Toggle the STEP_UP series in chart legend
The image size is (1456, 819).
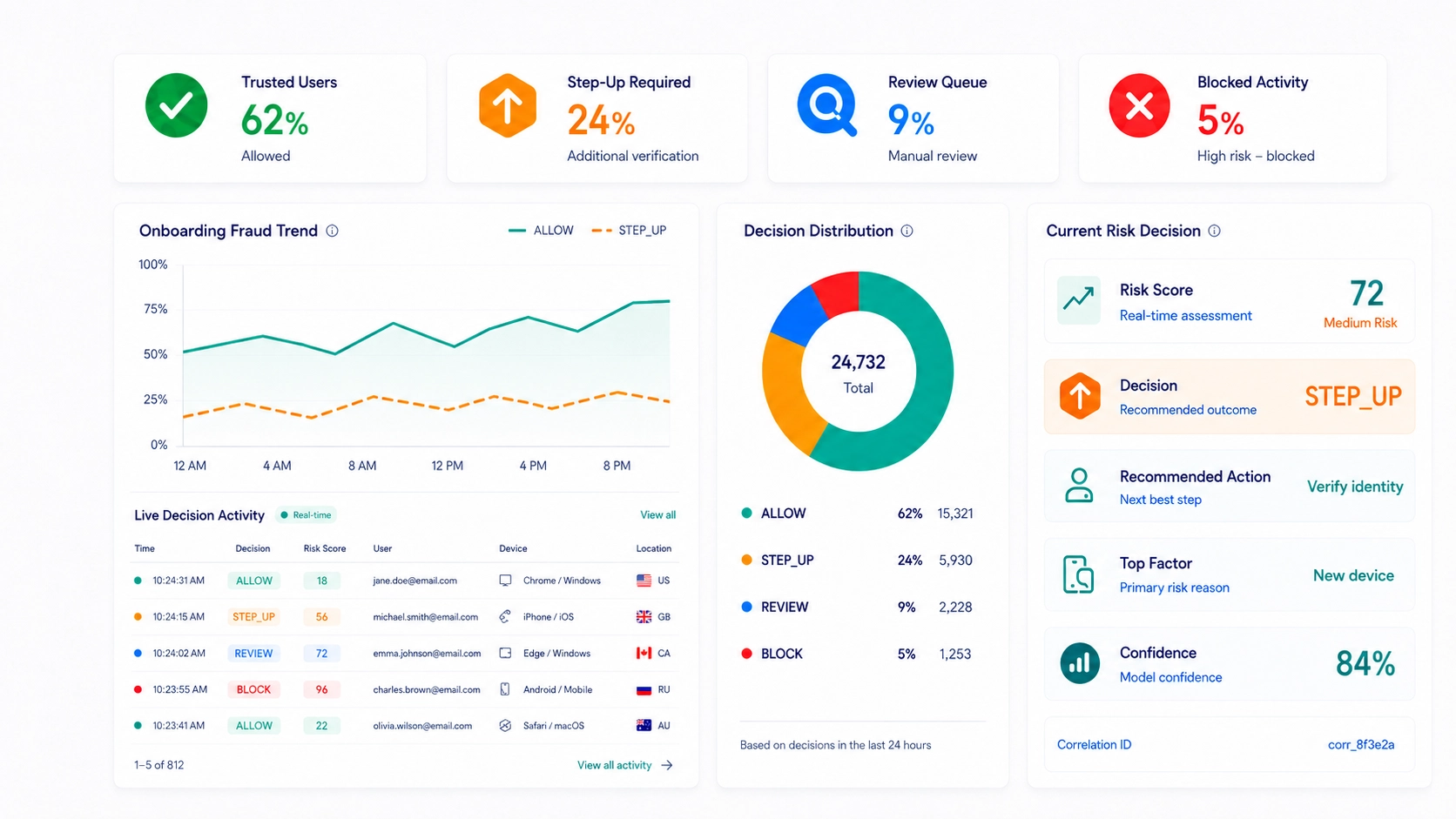[629, 231]
